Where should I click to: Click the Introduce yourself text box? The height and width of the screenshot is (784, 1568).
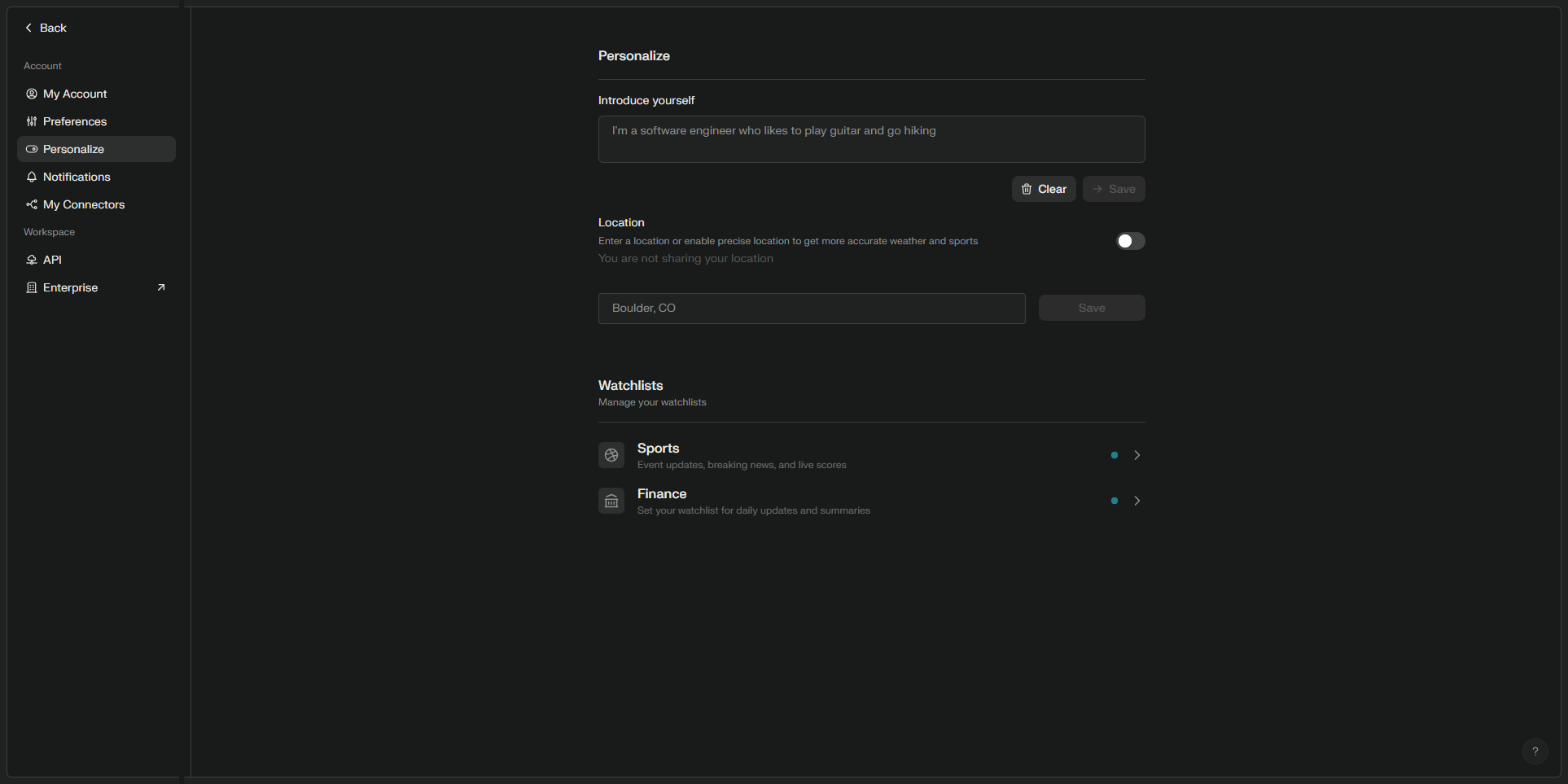871,139
